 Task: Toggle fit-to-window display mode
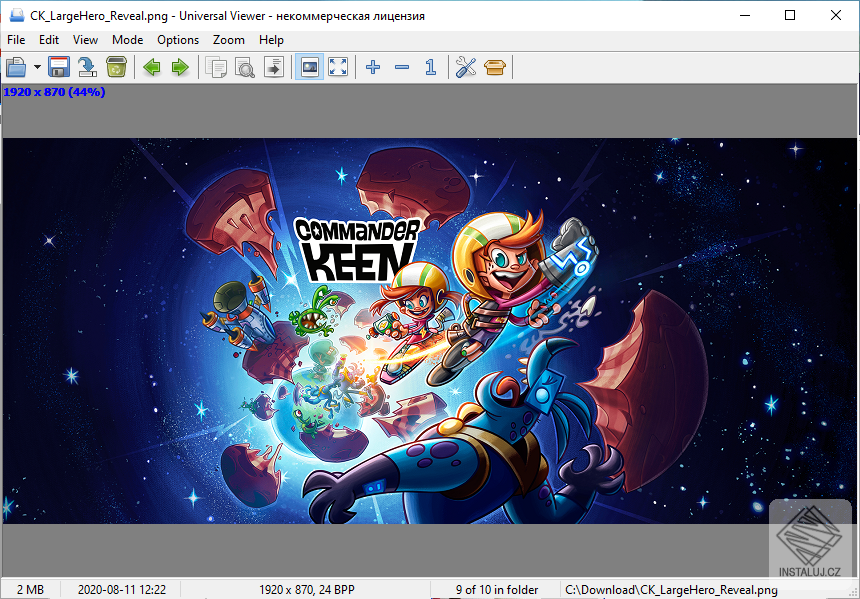(x=309, y=67)
